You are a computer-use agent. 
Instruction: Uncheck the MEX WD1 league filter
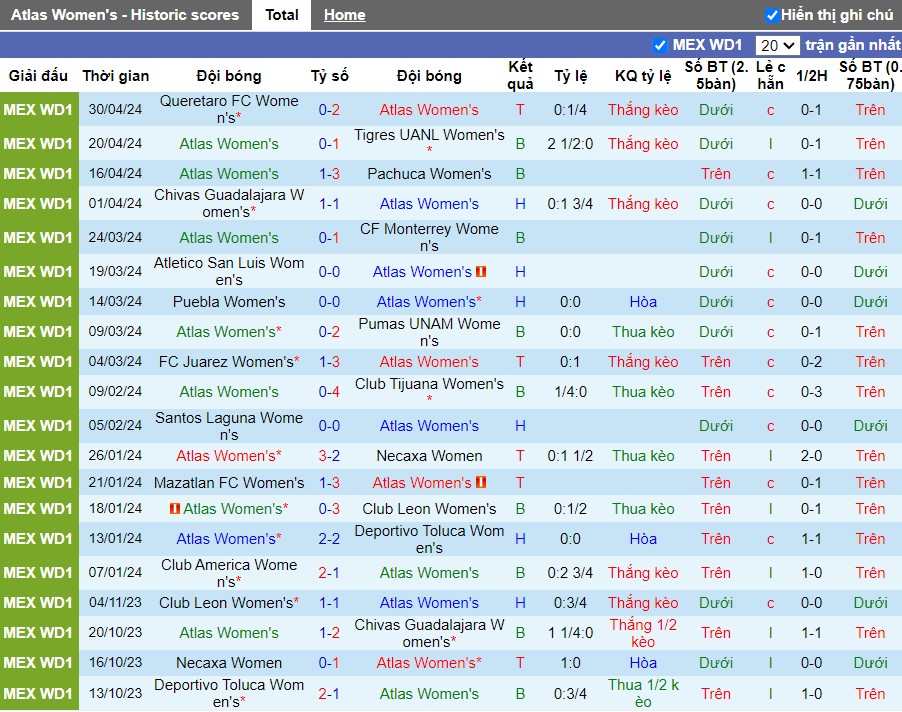pyautogui.click(x=660, y=45)
